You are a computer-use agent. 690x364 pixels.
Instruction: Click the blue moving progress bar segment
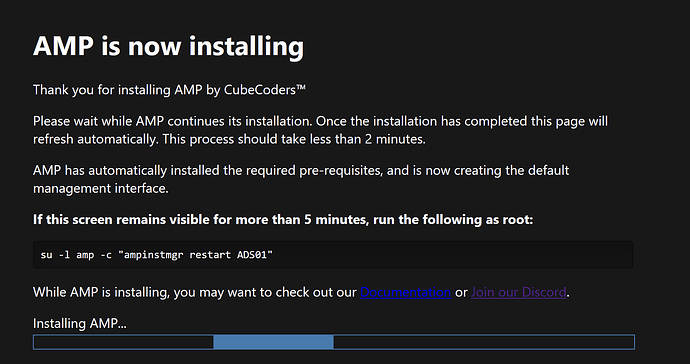coord(273,342)
